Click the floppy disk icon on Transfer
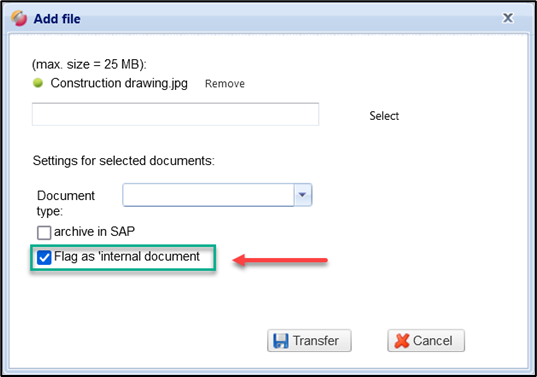 [x=281, y=341]
